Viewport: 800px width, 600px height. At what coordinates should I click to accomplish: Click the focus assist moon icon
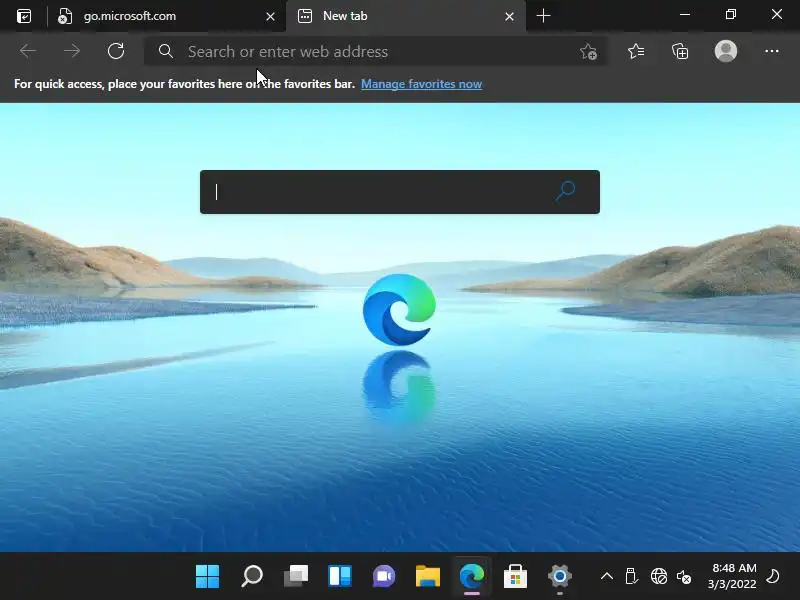point(773,576)
